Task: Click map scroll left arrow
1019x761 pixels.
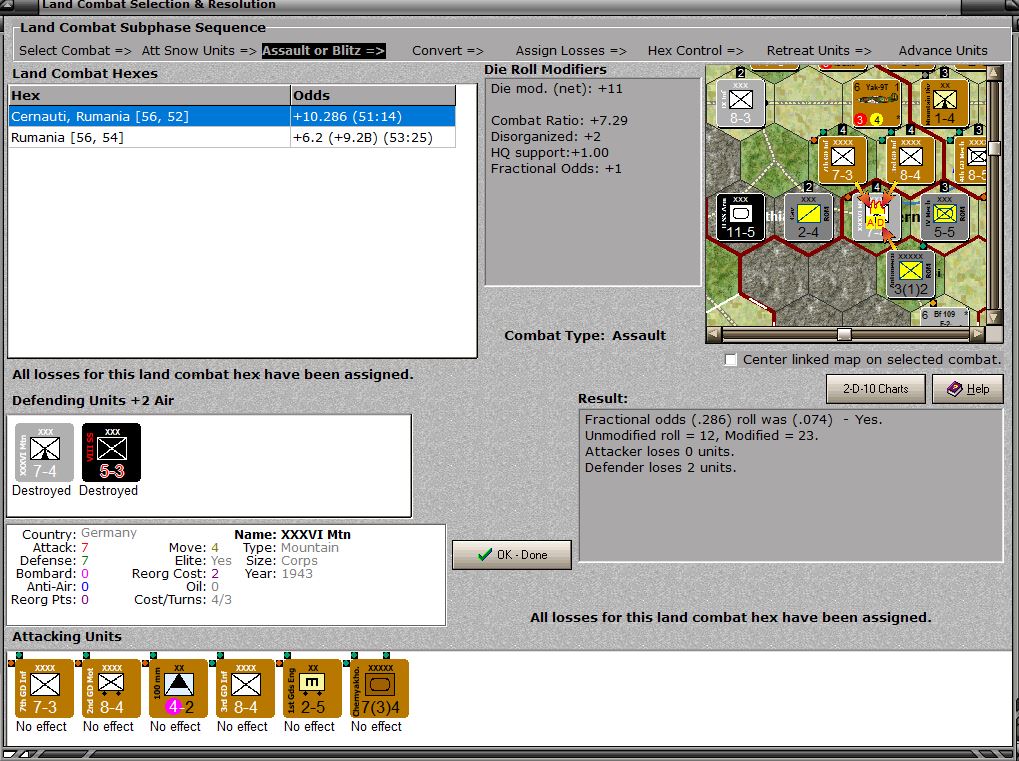Action: tap(714, 334)
